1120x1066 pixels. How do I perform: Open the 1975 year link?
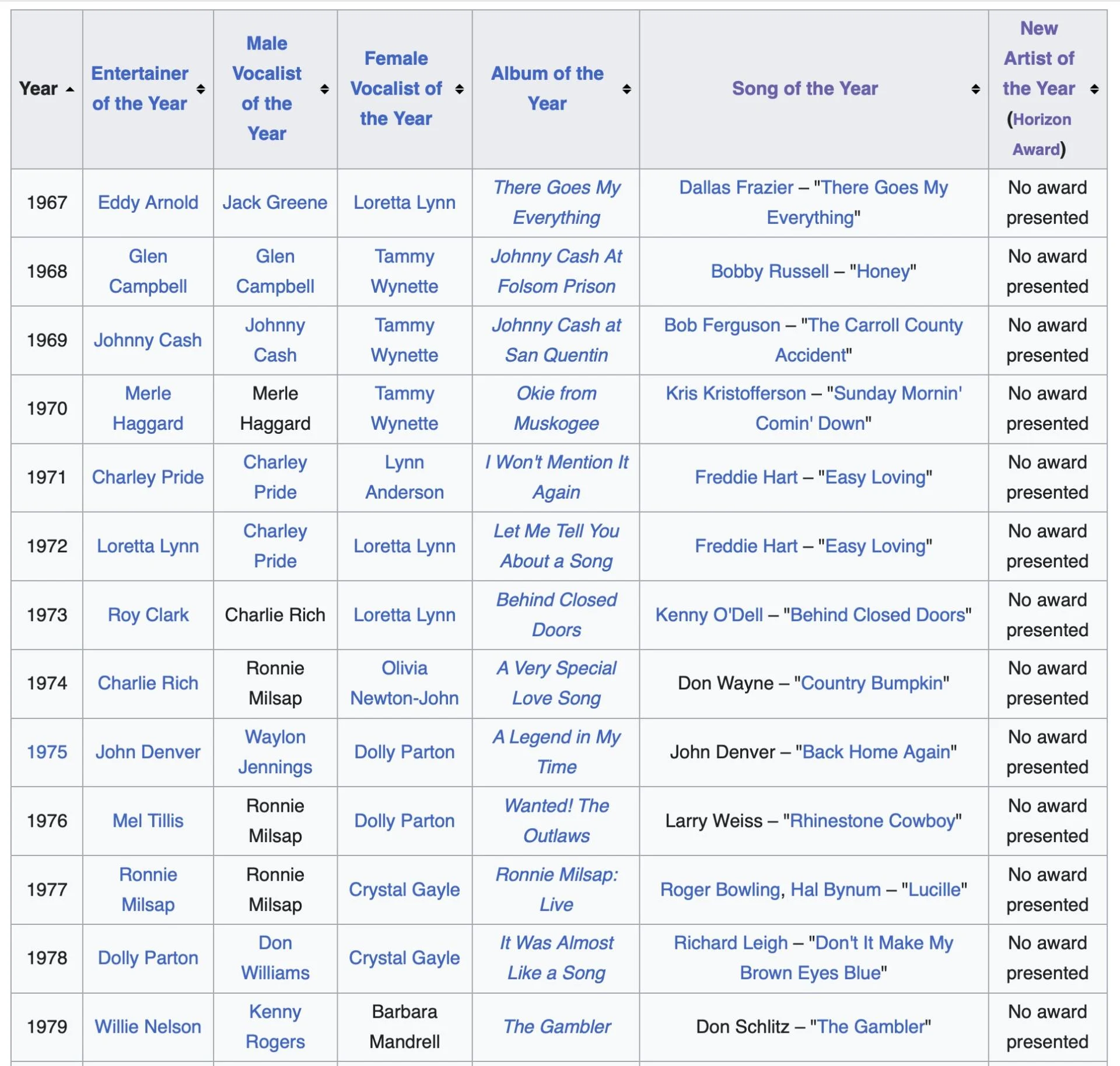pyautogui.click(x=47, y=752)
